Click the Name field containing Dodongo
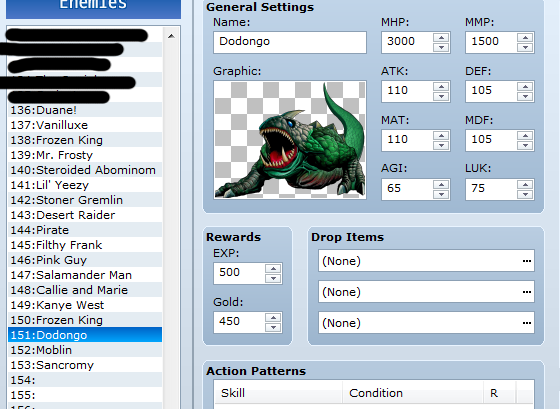 290,43
